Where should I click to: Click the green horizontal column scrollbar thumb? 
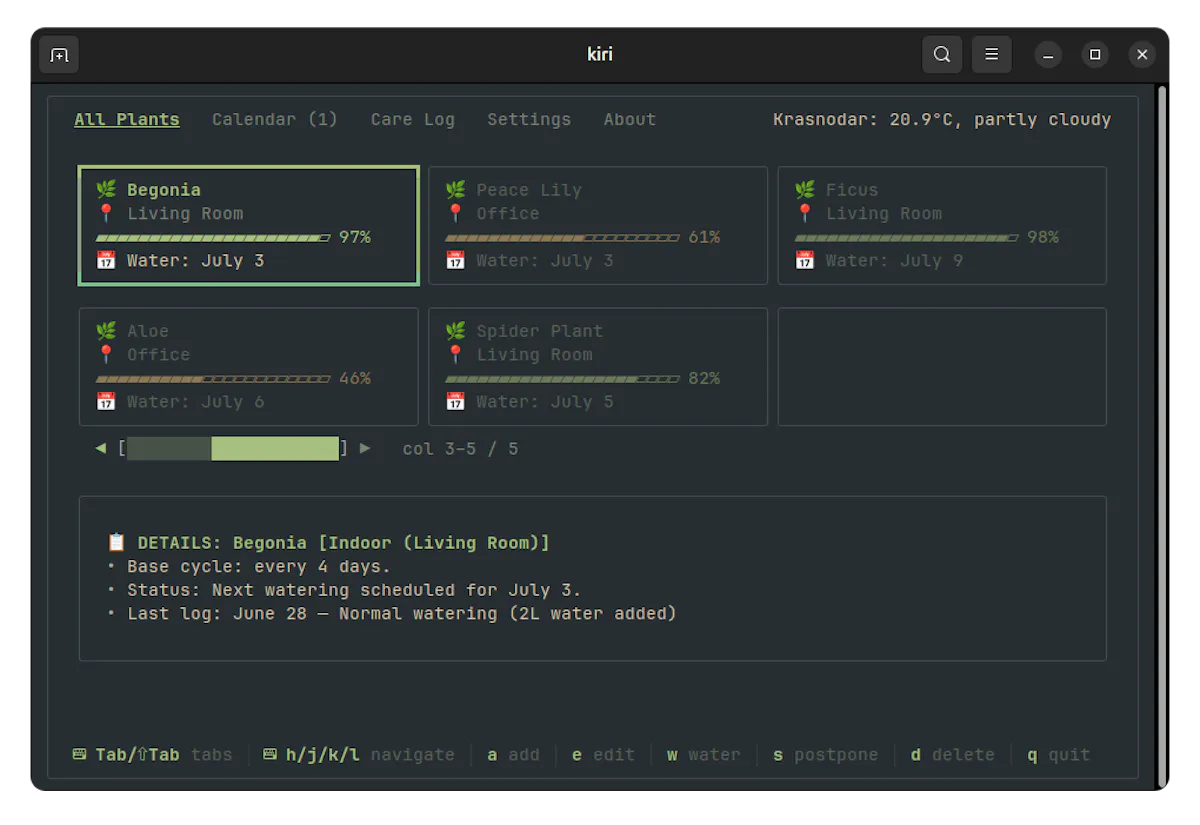tap(275, 448)
